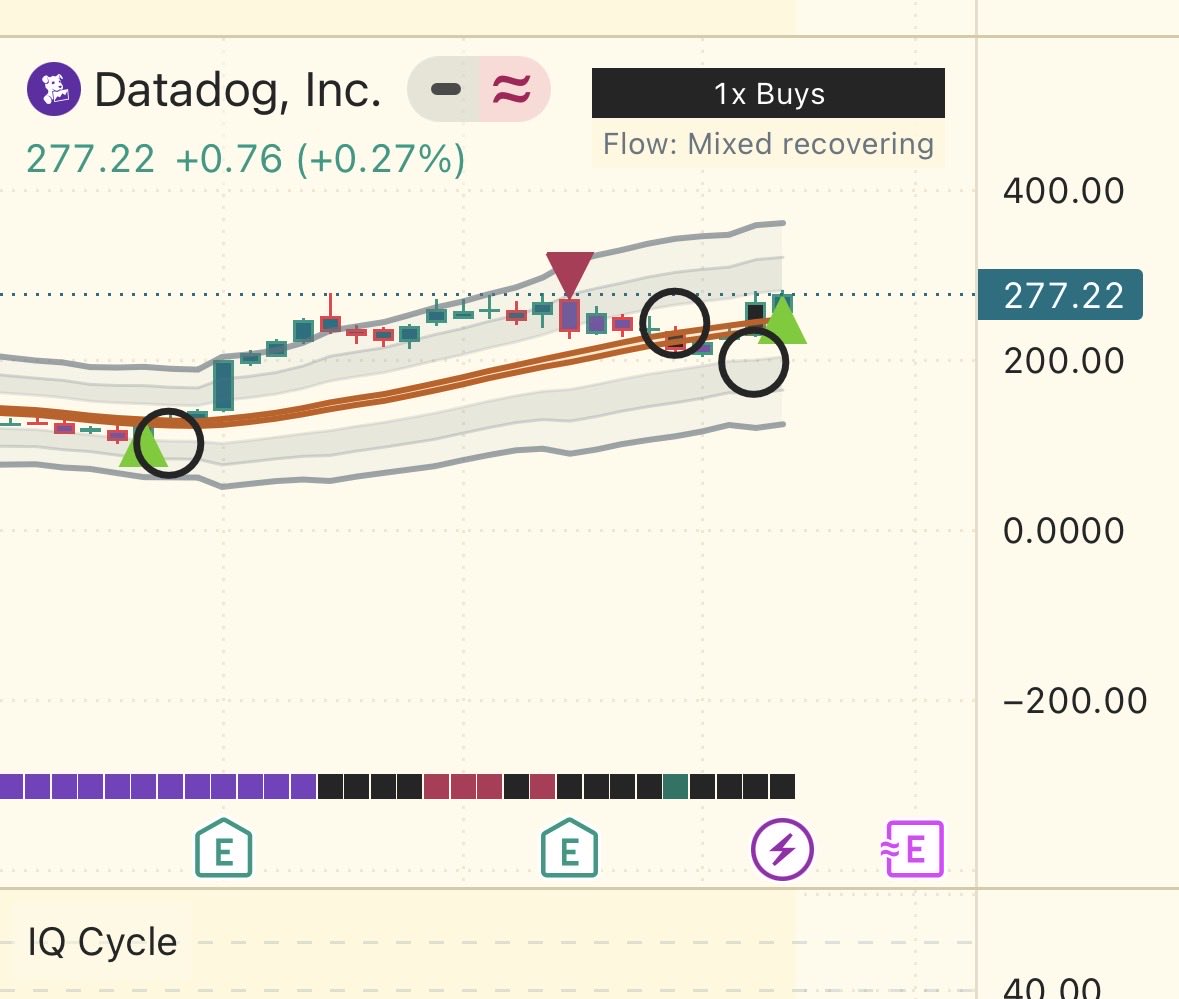Click the red down-triangle sell signal marker
This screenshot has width=1179, height=999.
pos(570,274)
